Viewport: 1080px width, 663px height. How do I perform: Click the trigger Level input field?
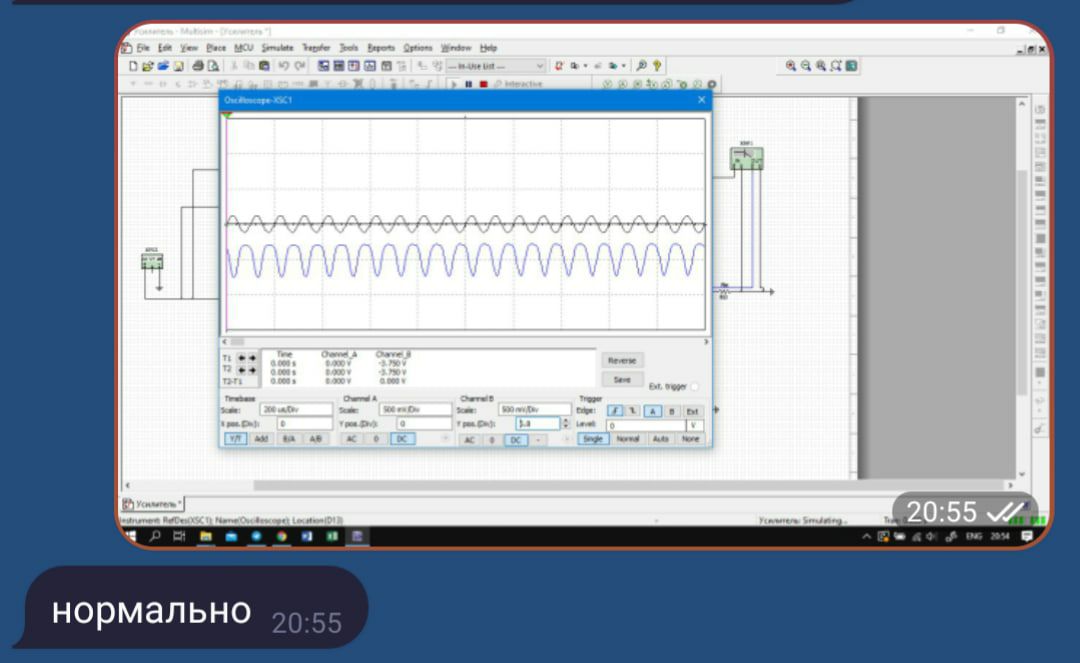[x=645, y=425]
